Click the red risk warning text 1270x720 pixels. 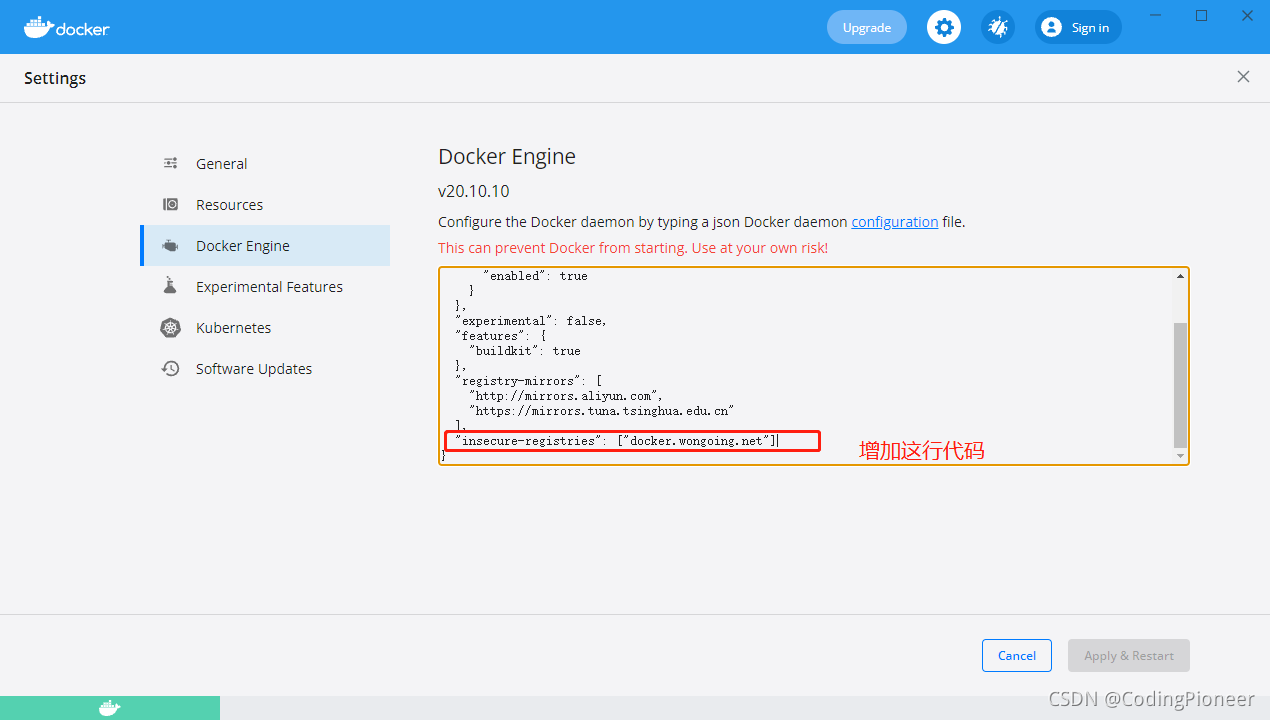pyautogui.click(x=633, y=248)
